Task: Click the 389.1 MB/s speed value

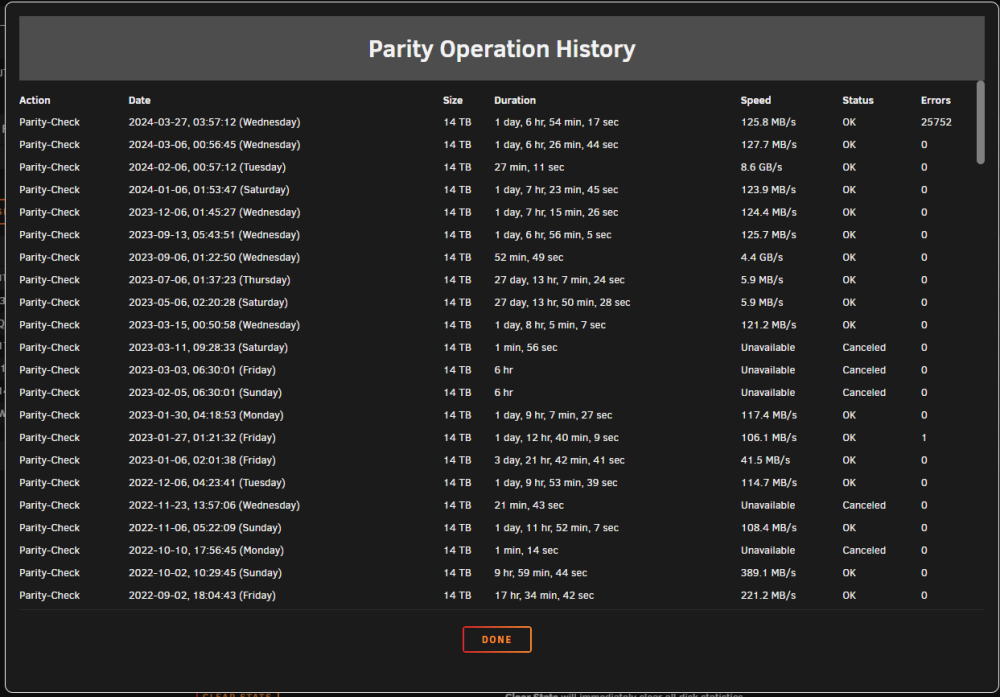Action: [768, 573]
